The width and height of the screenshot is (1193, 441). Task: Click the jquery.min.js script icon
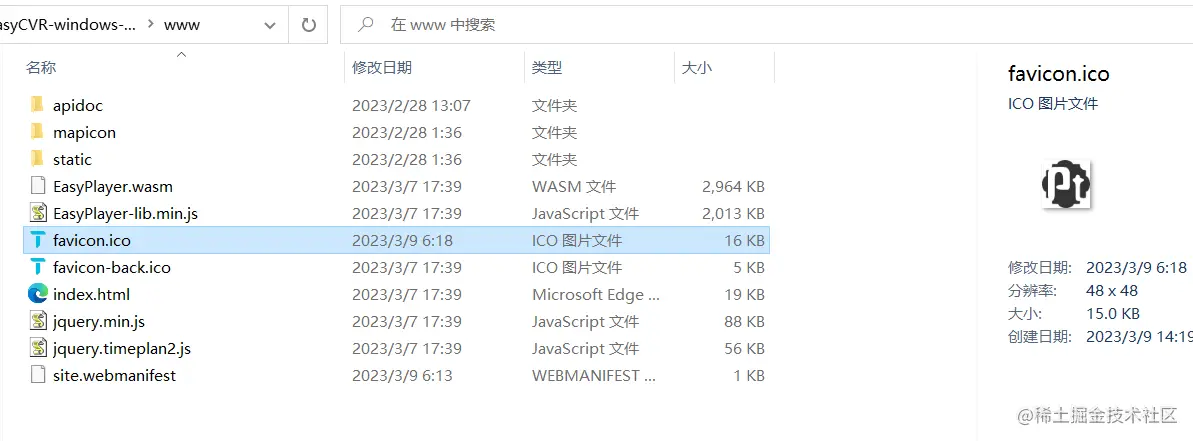(37, 322)
